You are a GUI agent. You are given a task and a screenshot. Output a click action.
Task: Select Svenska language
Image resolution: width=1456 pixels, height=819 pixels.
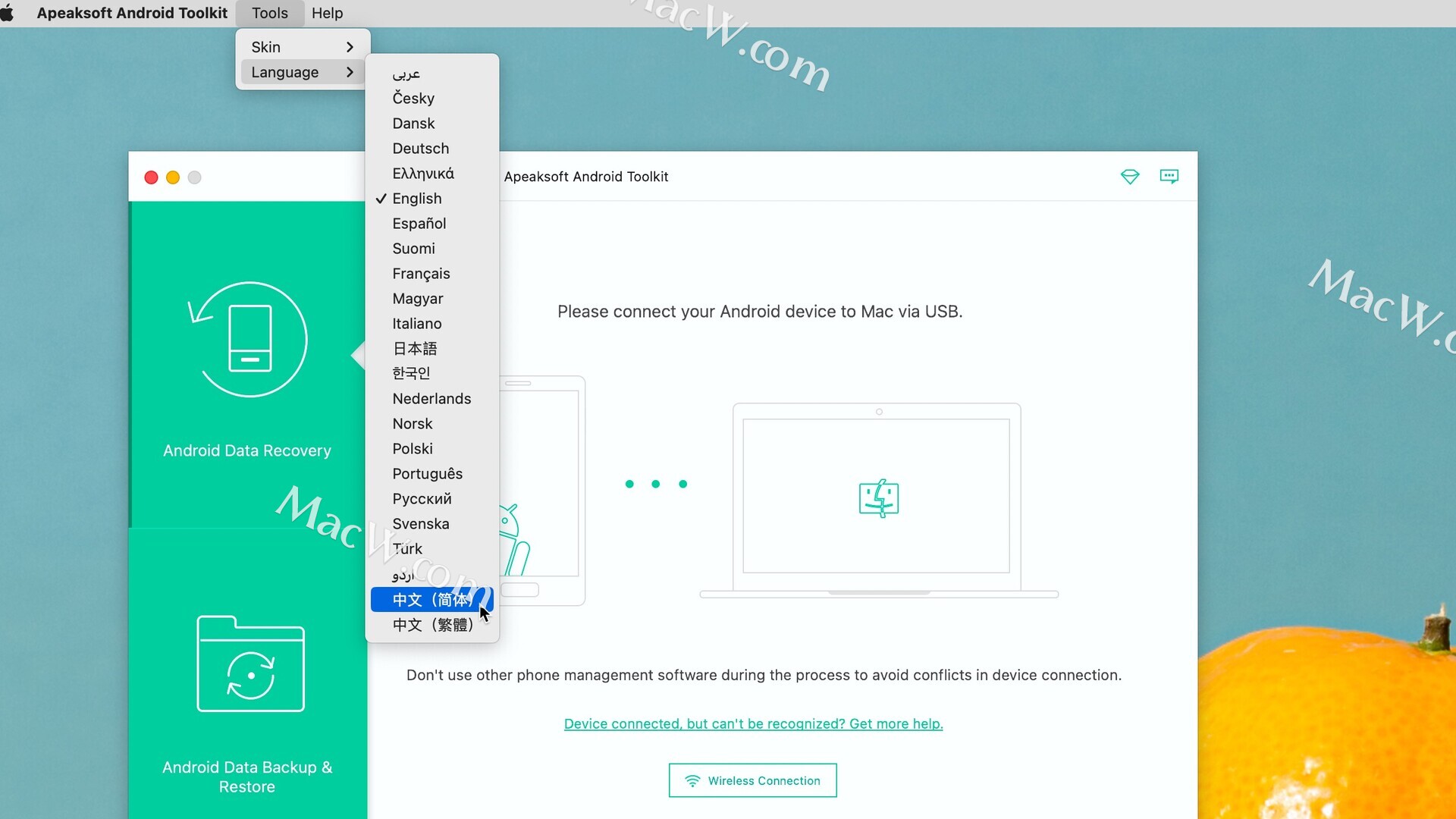pos(432,524)
